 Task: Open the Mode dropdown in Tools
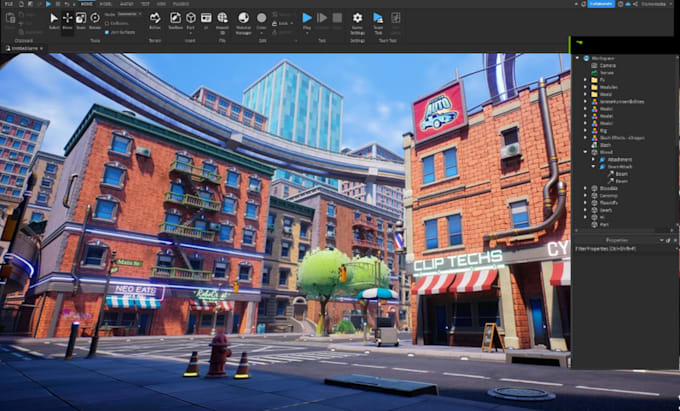[x=129, y=14]
